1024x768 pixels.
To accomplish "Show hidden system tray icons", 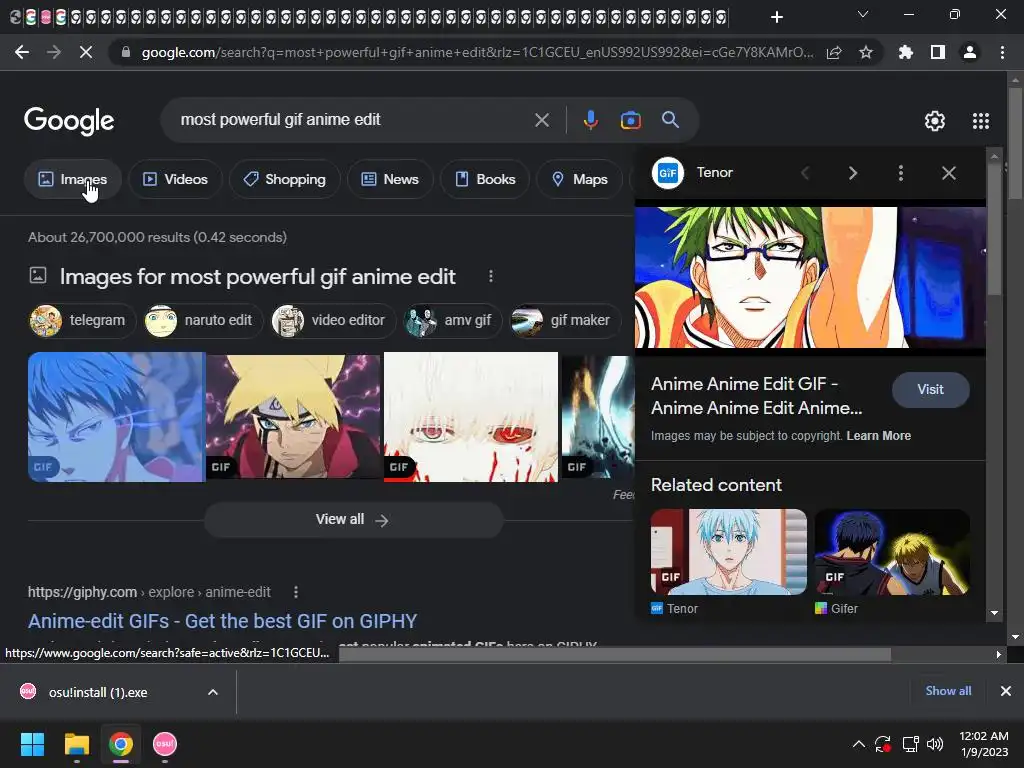I will [859, 744].
